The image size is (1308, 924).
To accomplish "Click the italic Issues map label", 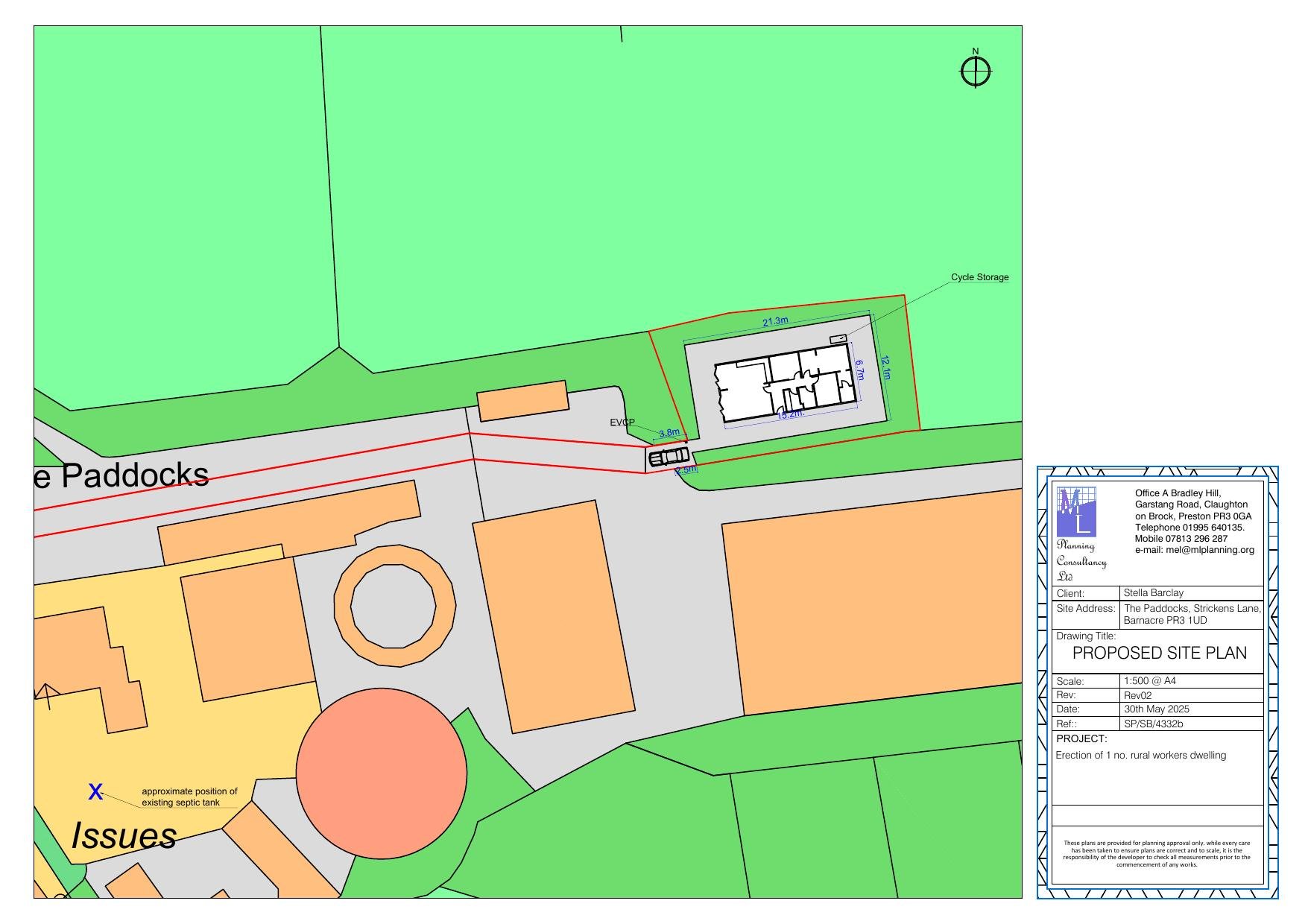I will [x=124, y=836].
